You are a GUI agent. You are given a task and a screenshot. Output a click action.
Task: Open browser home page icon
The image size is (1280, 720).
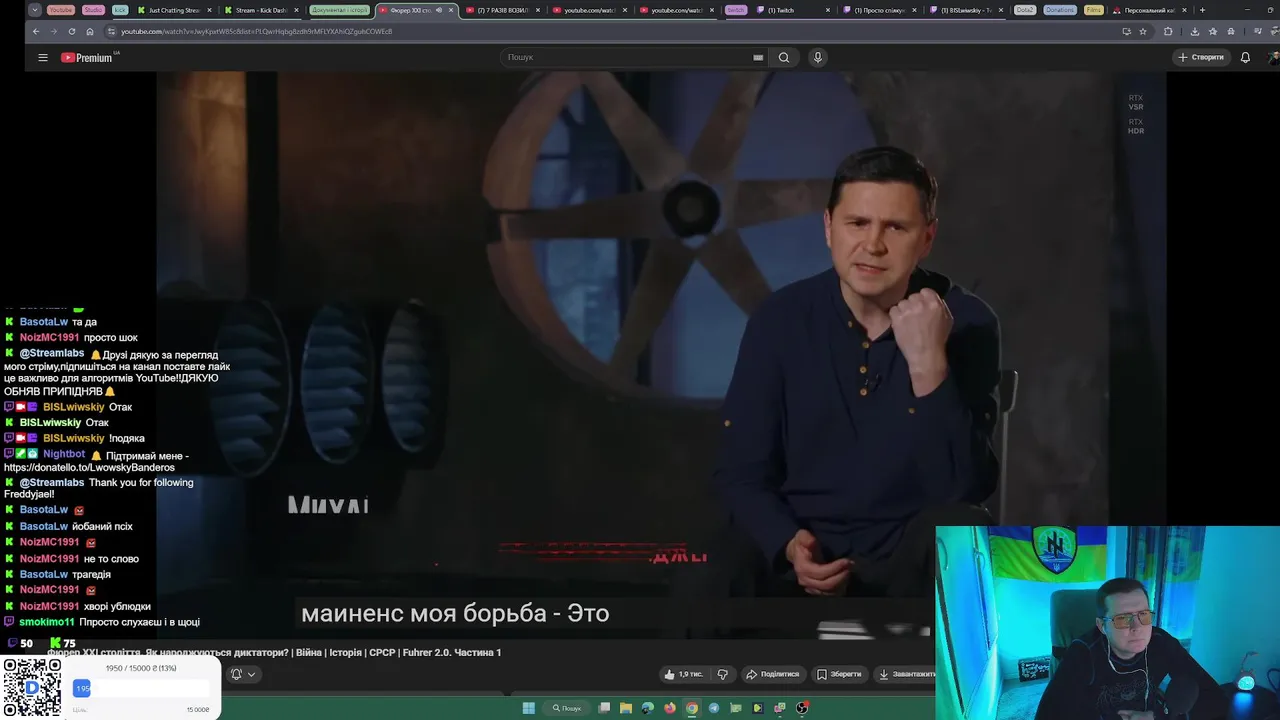point(90,31)
